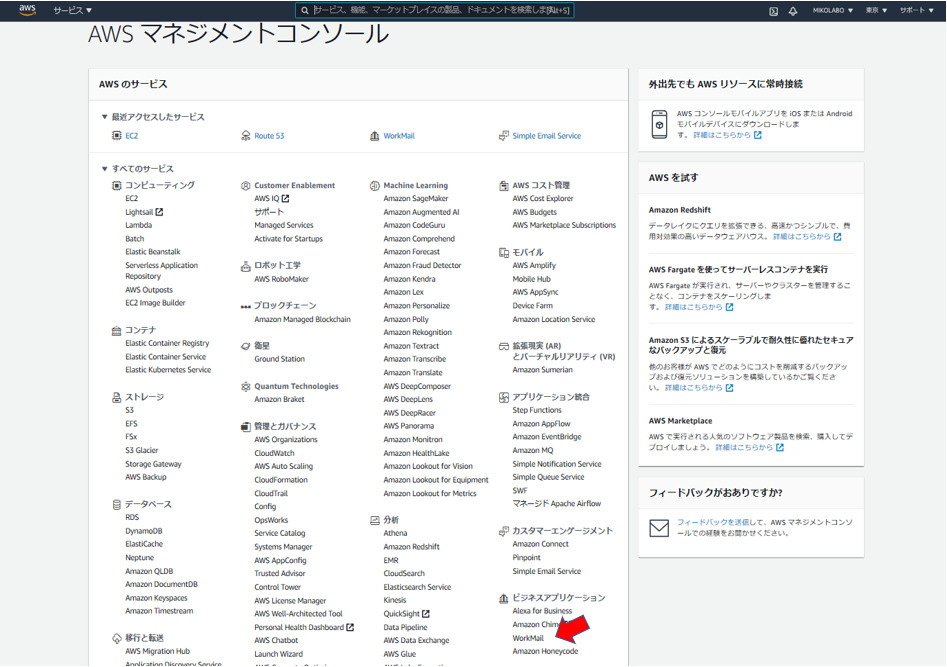This screenshot has width=947, height=667.
Task: Open the CloudWatch service link
Action: click(x=274, y=453)
